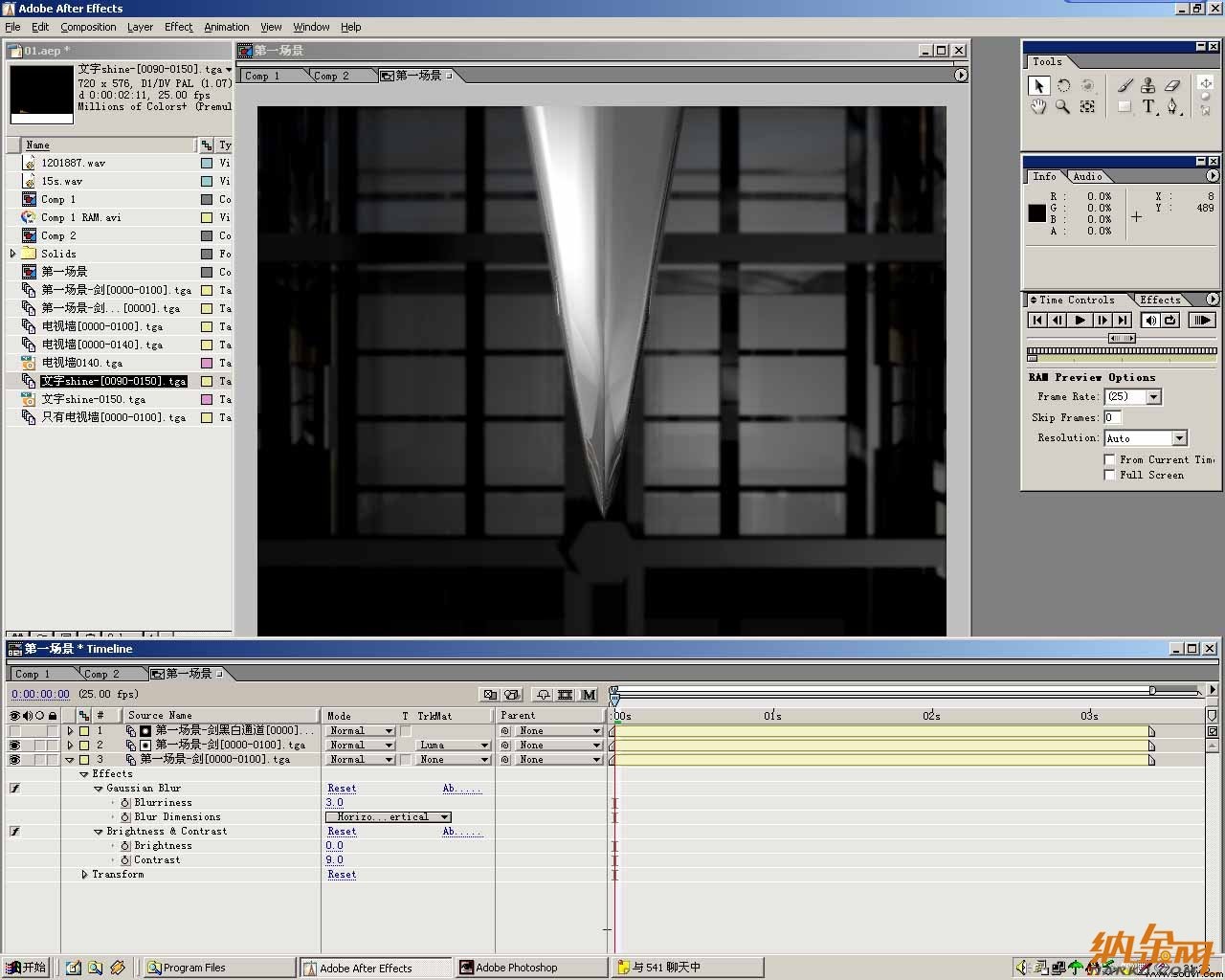This screenshot has height=980, width=1225.
Task: Open Blur Dimensions dropdown
Action: pyautogui.click(x=388, y=817)
